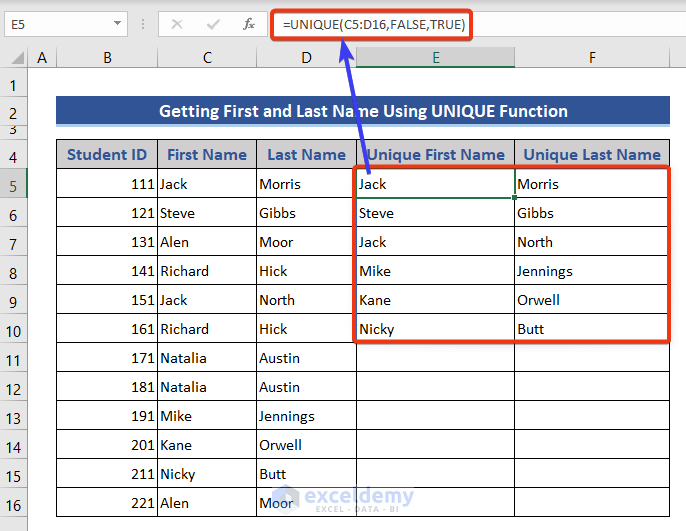Click the First Name cell "Mike" in row 13
The width and height of the screenshot is (686, 531).
pos(207,416)
